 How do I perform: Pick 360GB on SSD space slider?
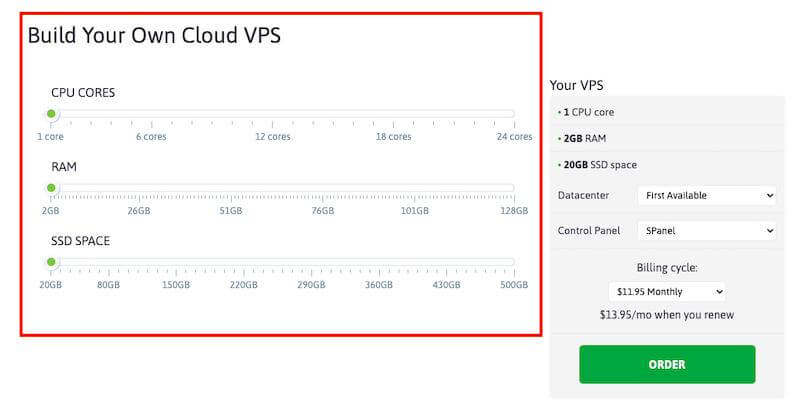click(x=378, y=262)
